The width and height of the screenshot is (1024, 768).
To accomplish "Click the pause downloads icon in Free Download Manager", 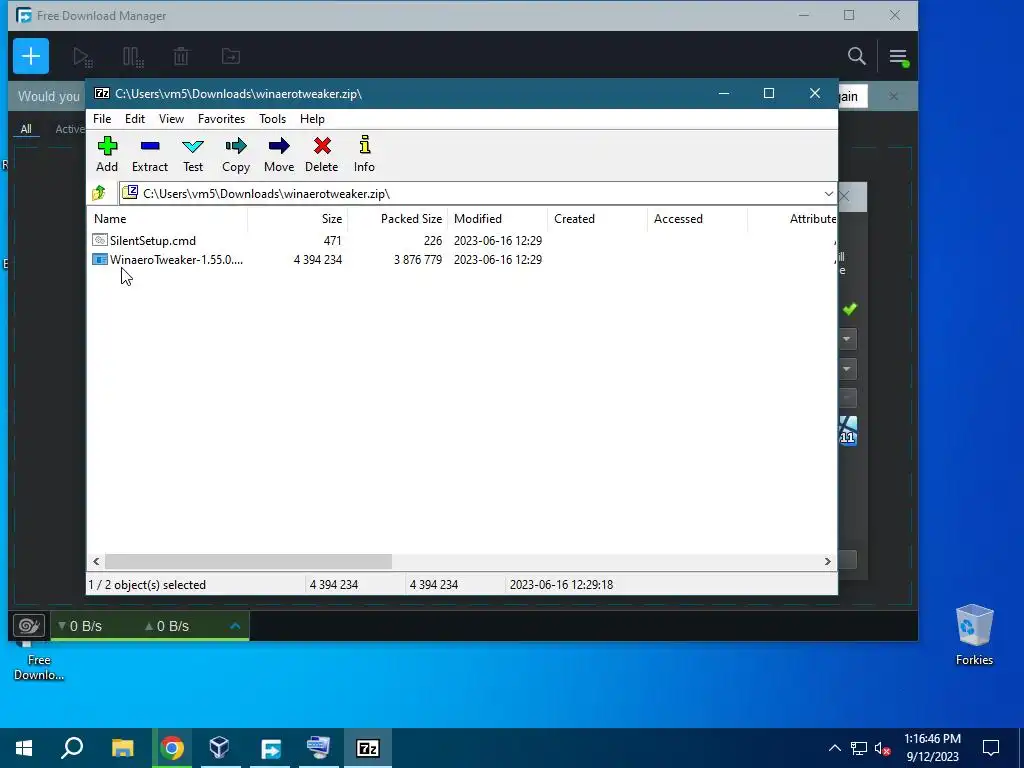I will [x=133, y=57].
